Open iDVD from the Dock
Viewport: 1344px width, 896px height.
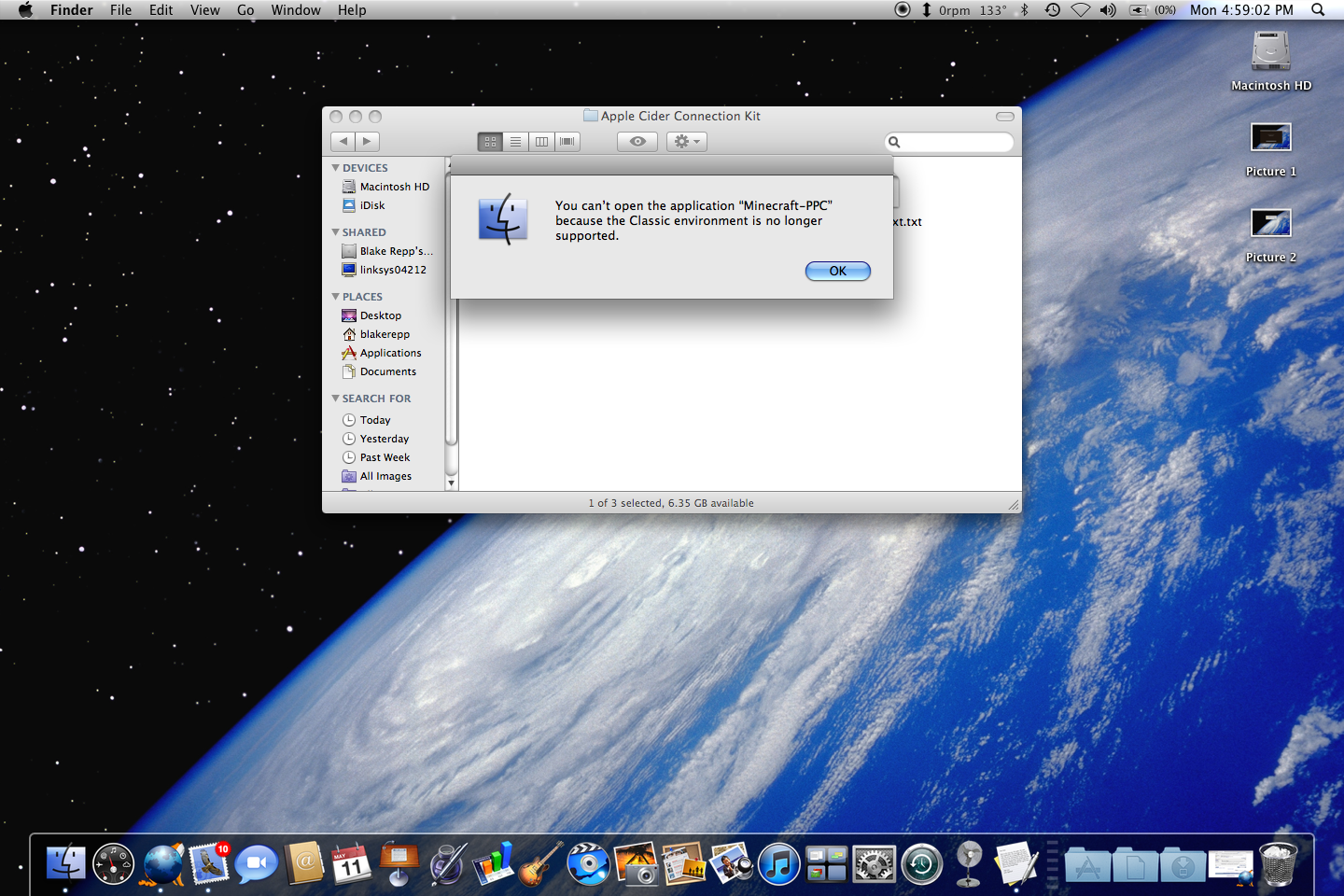[589, 863]
